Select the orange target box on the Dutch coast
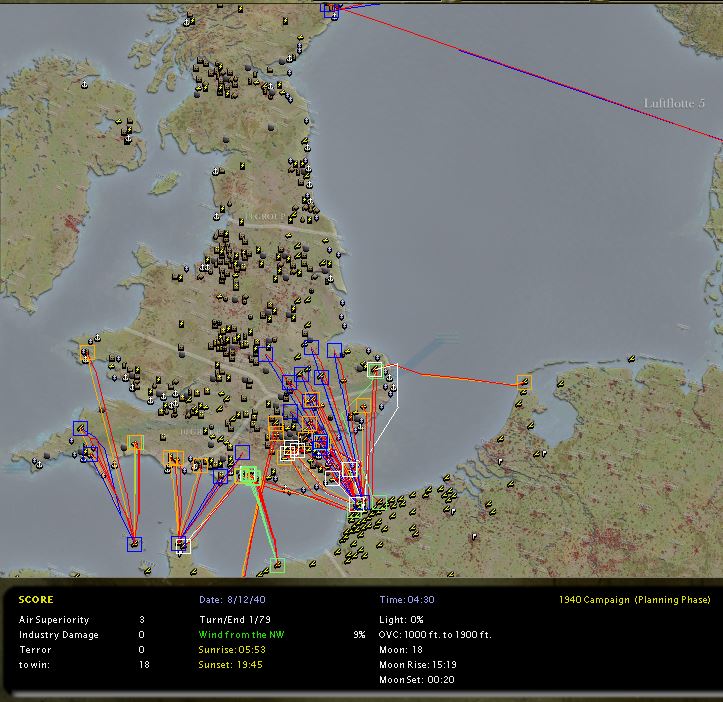This screenshot has width=723, height=702. (524, 382)
